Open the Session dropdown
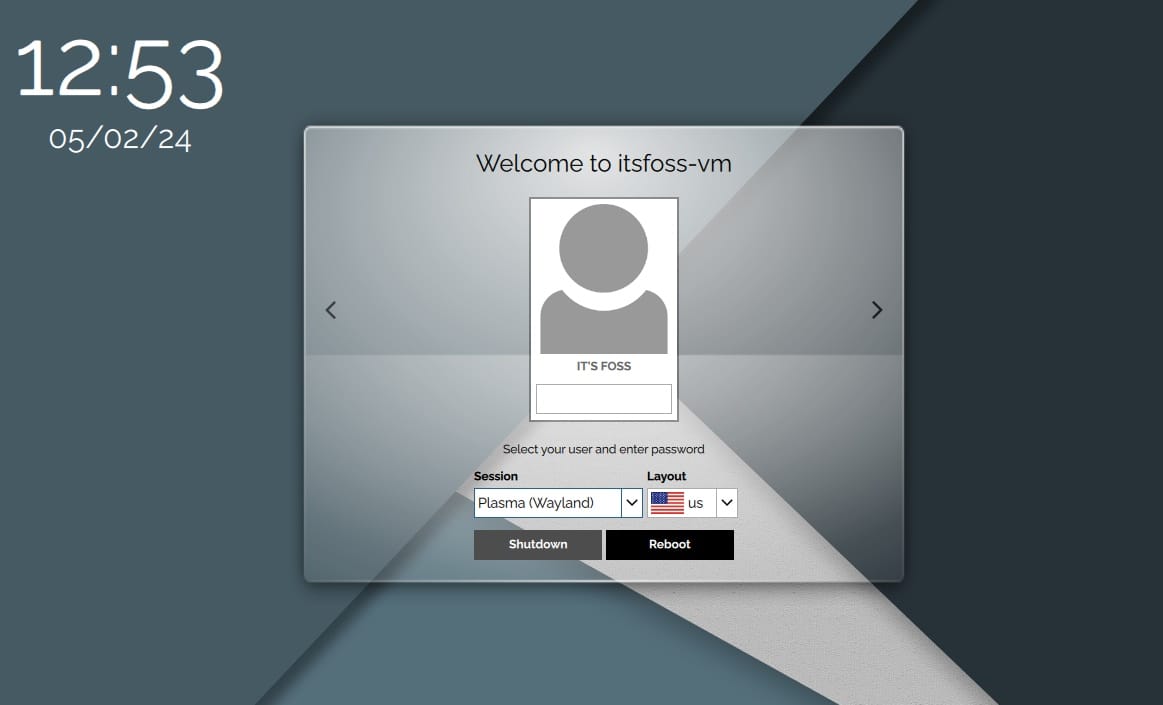Viewport: 1163px width, 705px height. tap(631, 502)
